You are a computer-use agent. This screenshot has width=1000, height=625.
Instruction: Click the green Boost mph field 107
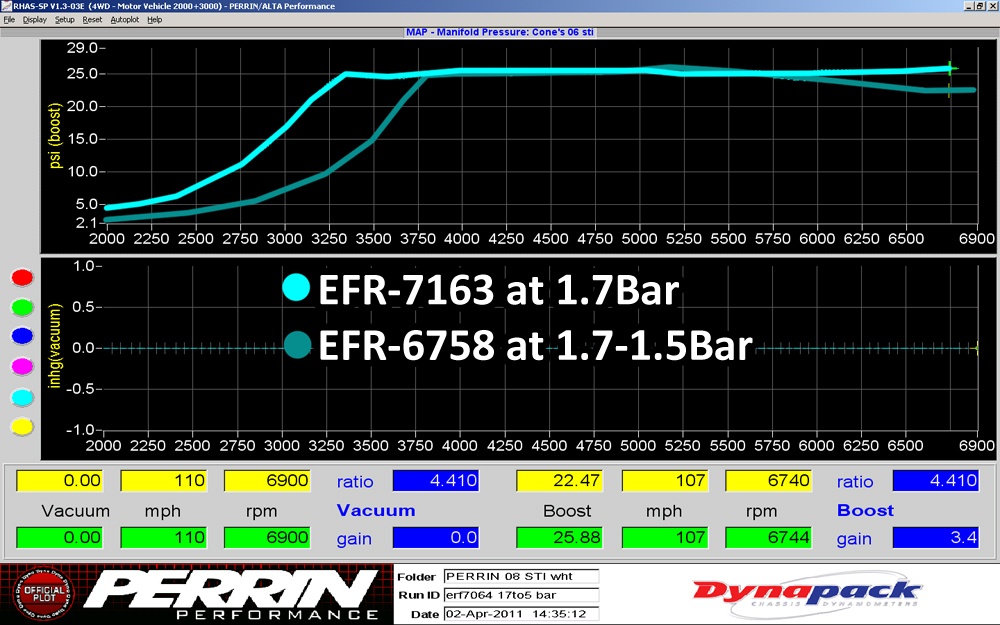(x=665, y=538)
